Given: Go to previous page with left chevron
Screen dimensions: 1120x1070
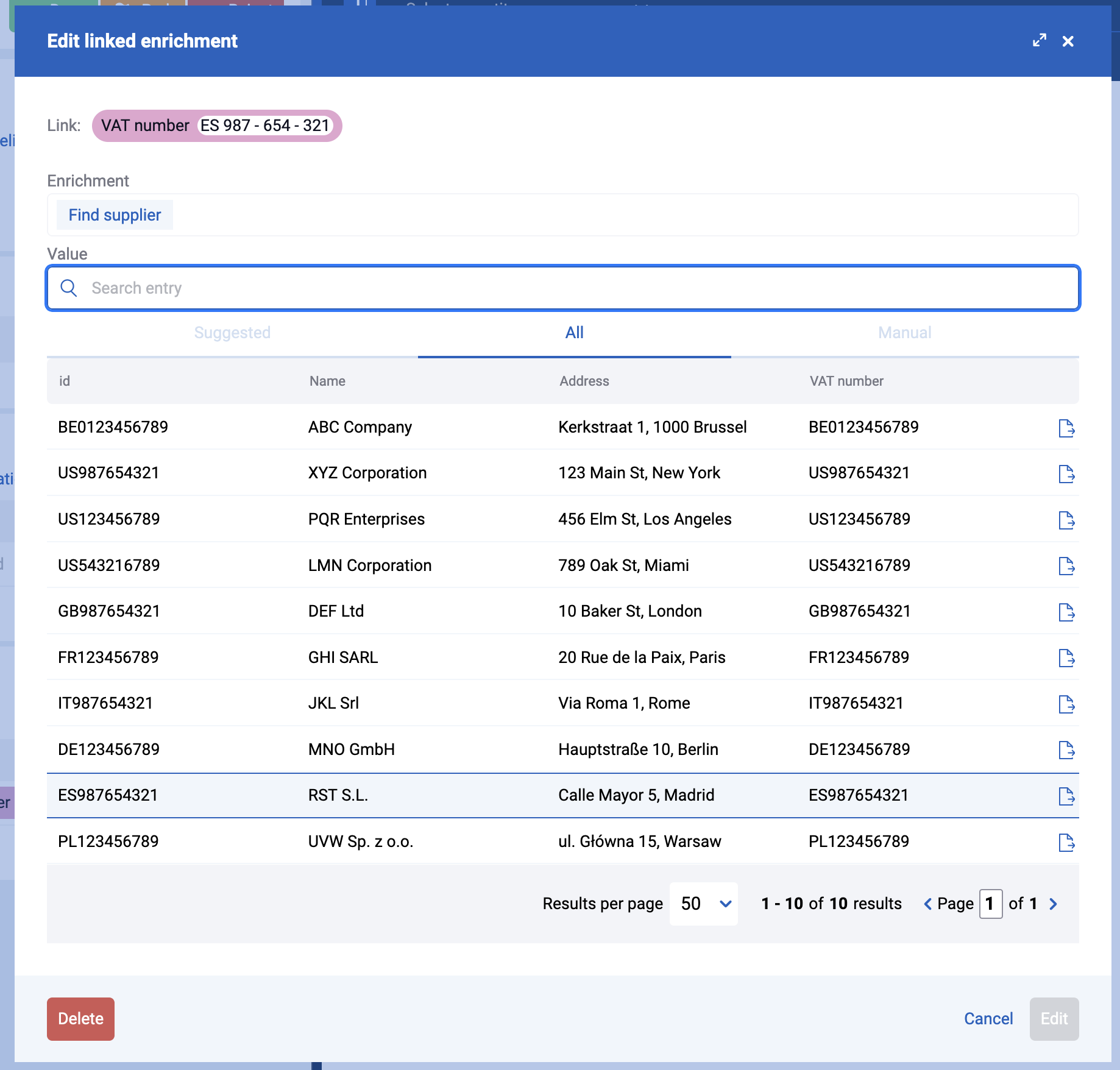Looking at the screenshot, I should tap(927, 904).
